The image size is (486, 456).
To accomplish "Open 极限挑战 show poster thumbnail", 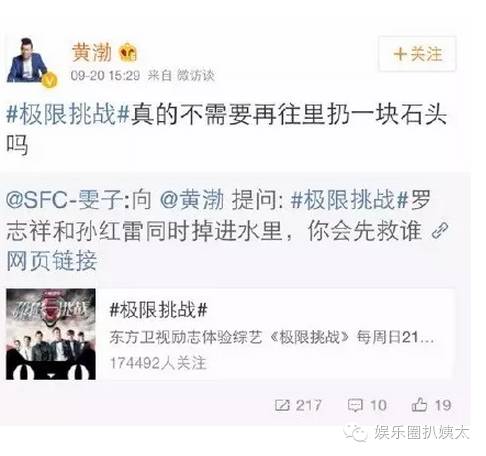I will pyautogui.click(x=51, y=334).
